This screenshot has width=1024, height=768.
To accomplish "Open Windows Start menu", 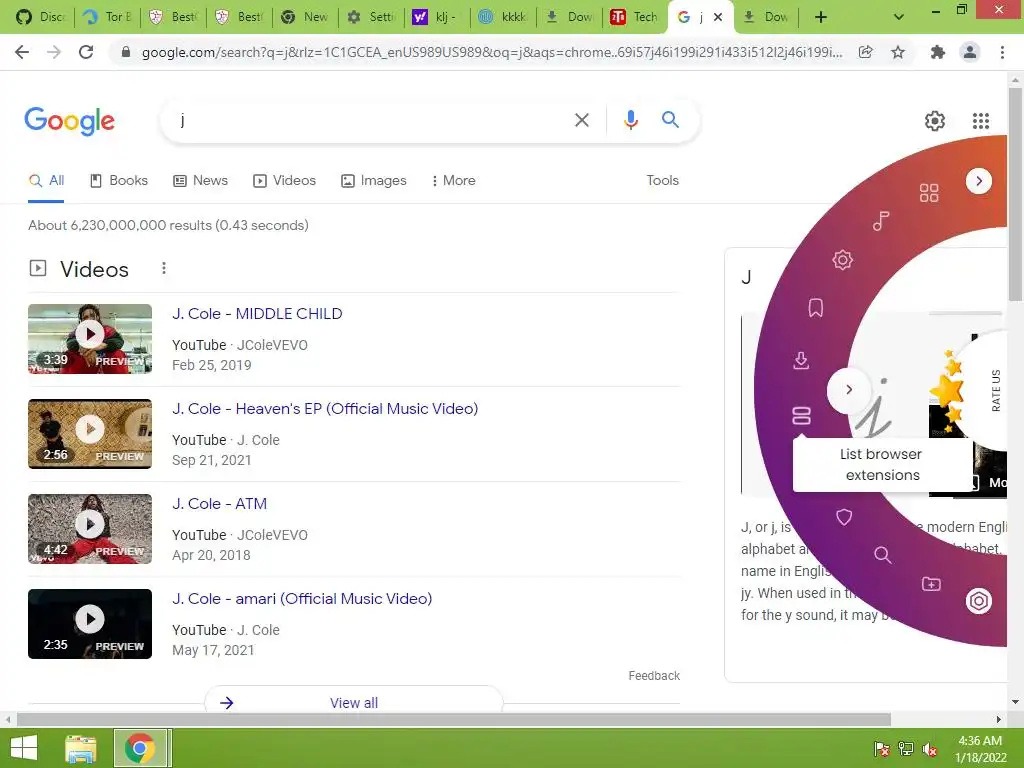I will click(x=24, y=748).
